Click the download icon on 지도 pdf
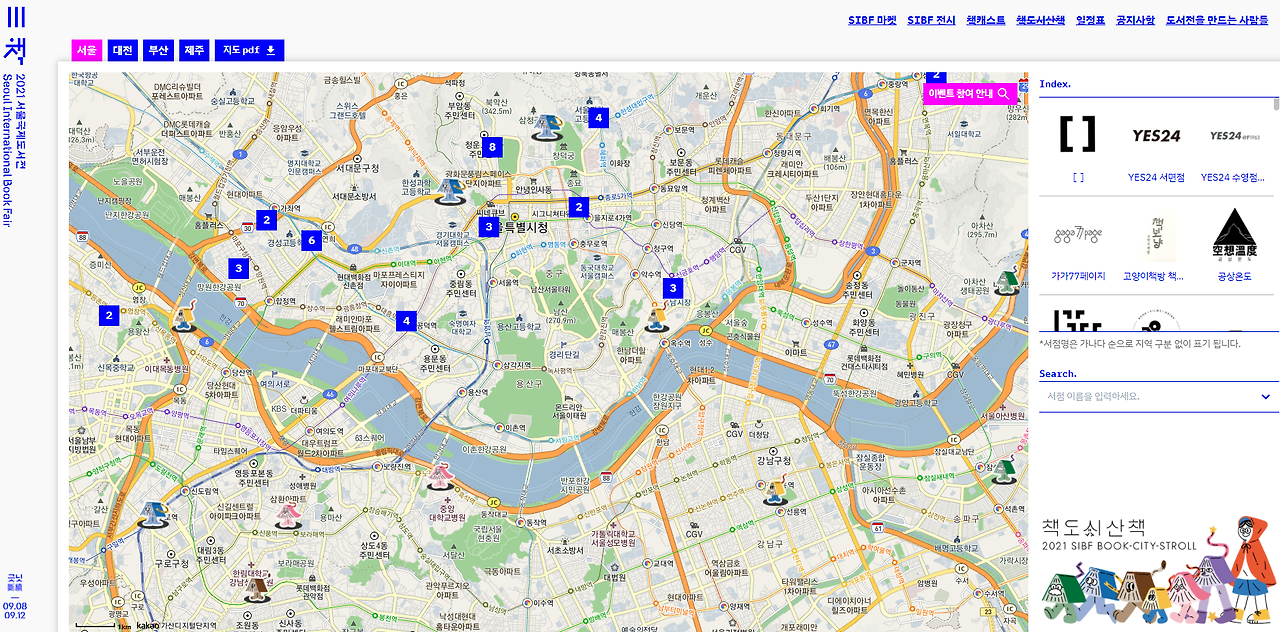This screenshot has height=632, width=1280. 270,50
